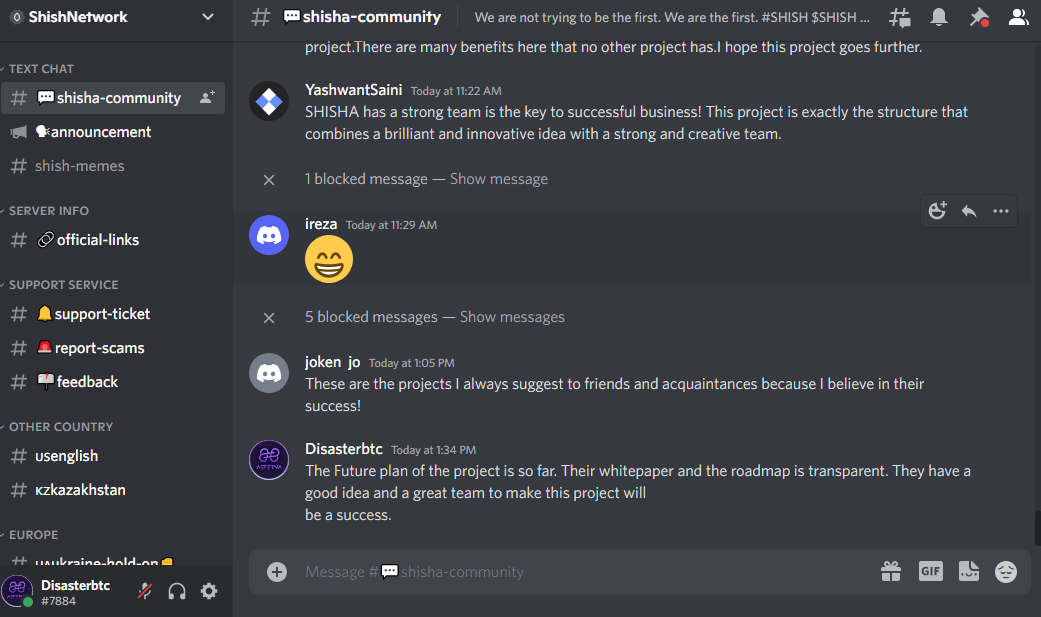This screenshot has height=617, width=1041.
Task: Add reaction to ireza's message
Action: point(937,210)
